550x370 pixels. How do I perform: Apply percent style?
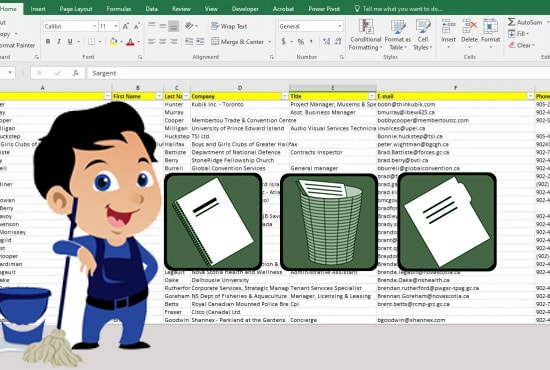pos(301,42)
